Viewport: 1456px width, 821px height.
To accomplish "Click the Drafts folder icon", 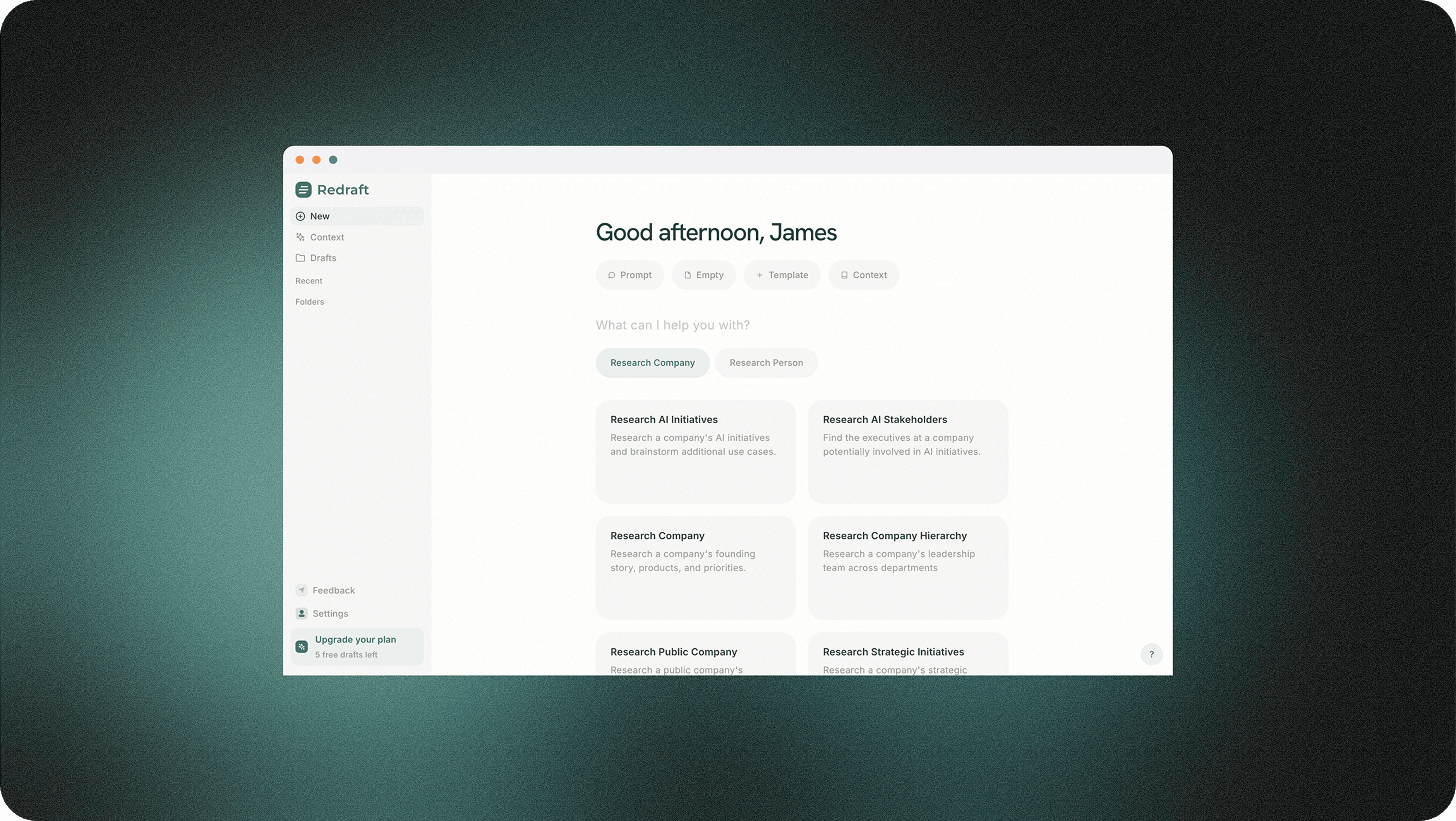I will (x=300, y=258).
